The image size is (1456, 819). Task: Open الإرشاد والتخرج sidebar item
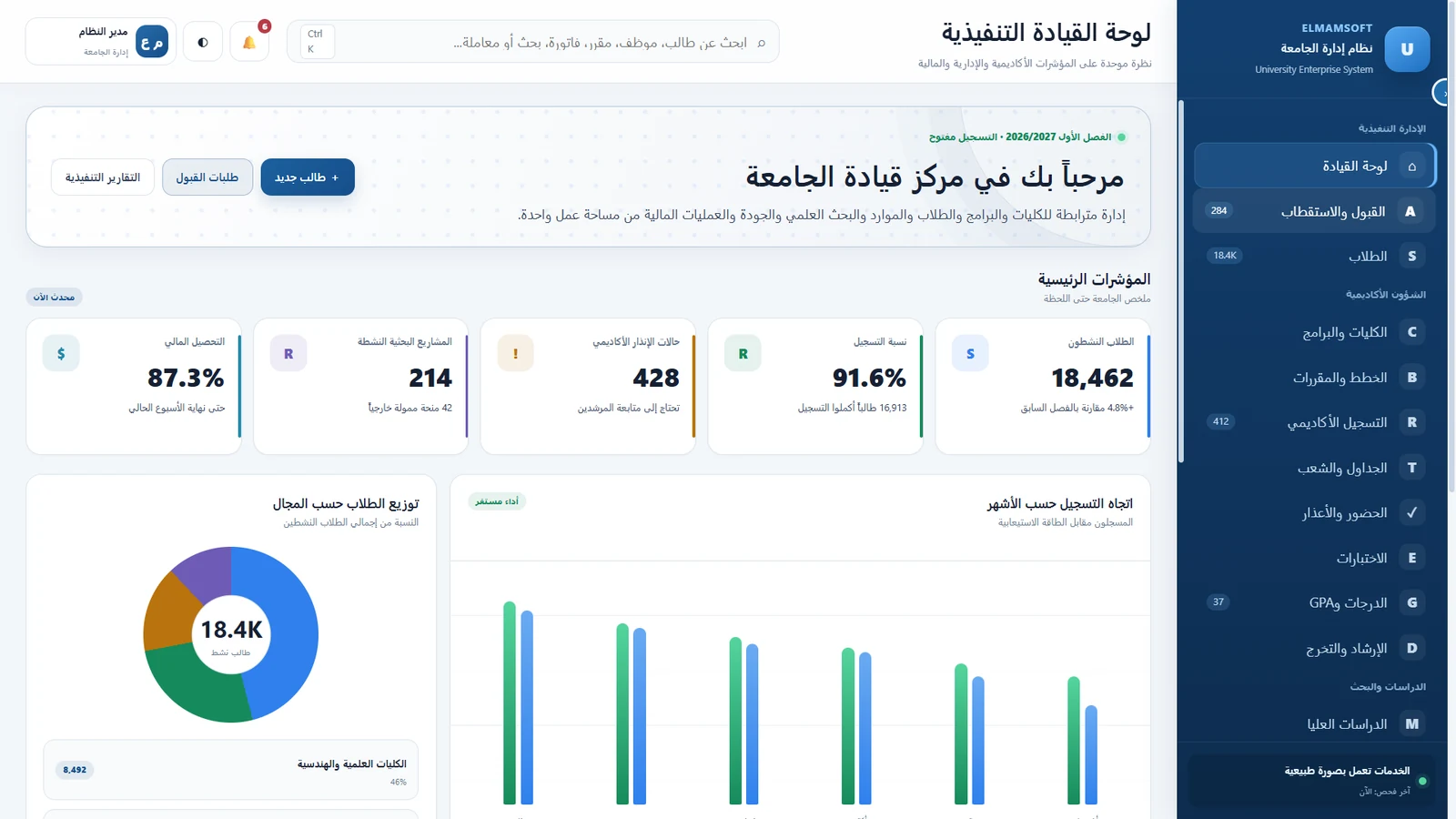pos(1314,648)
